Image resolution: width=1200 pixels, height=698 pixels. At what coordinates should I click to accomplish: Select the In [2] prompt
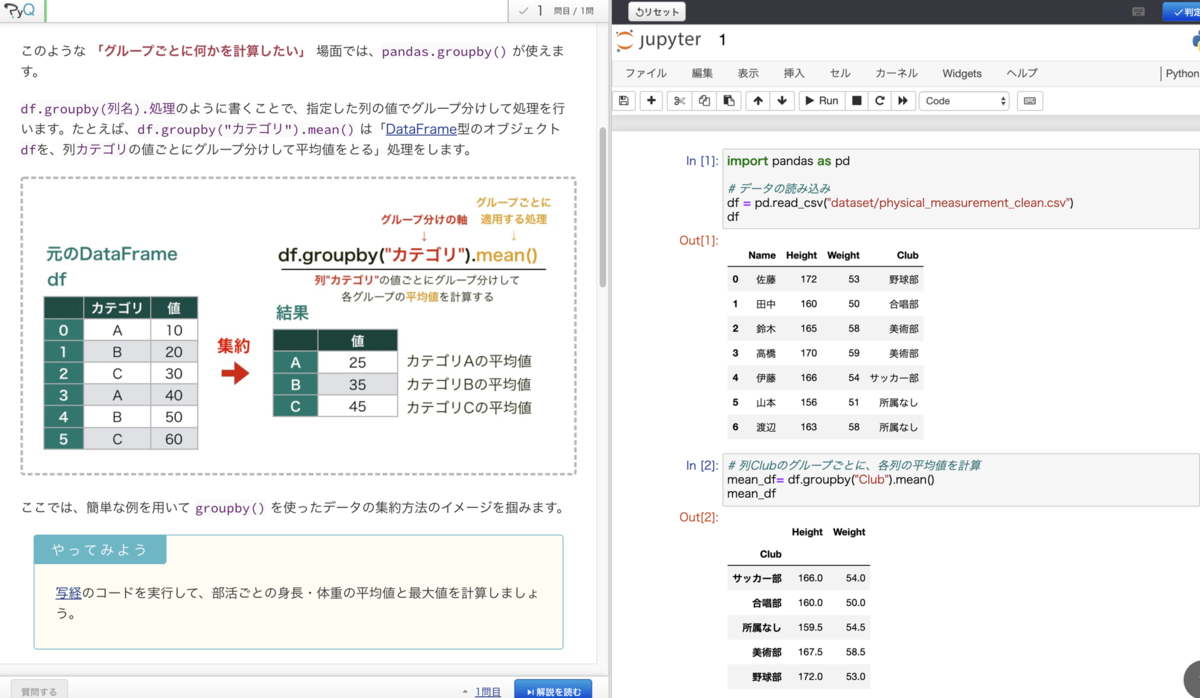coord(701,466)
